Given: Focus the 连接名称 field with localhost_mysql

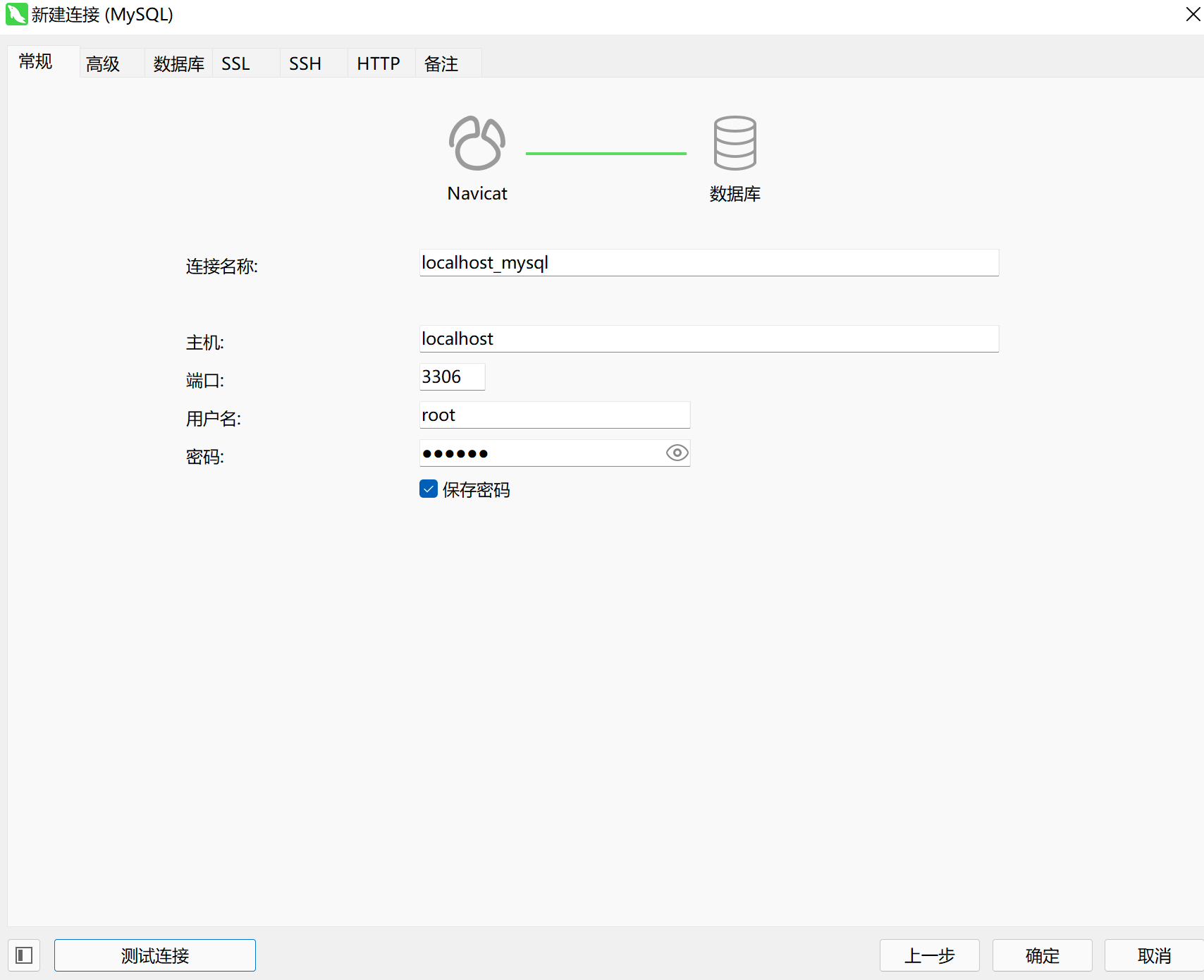Looking at the screenshot, I should pos(709,262).
